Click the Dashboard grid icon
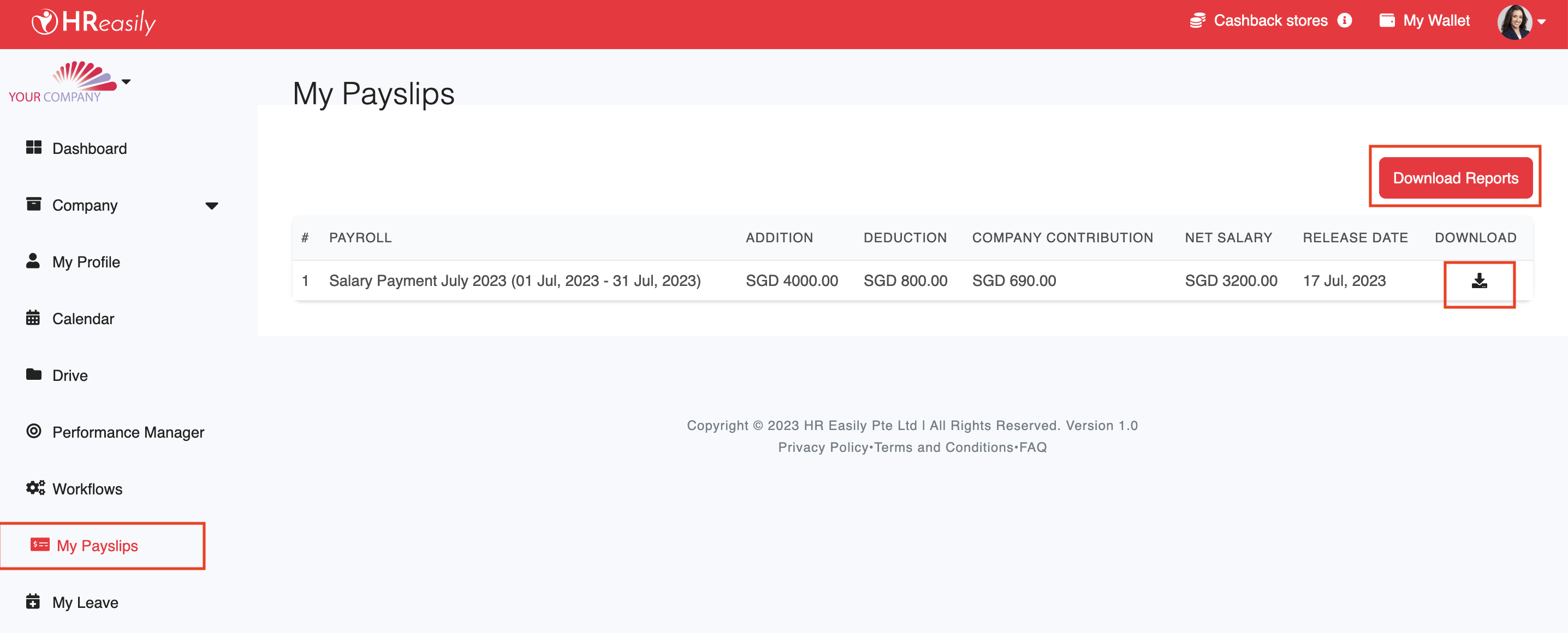1568x633 pixels. pyautogui.click(x=33, y=147)
